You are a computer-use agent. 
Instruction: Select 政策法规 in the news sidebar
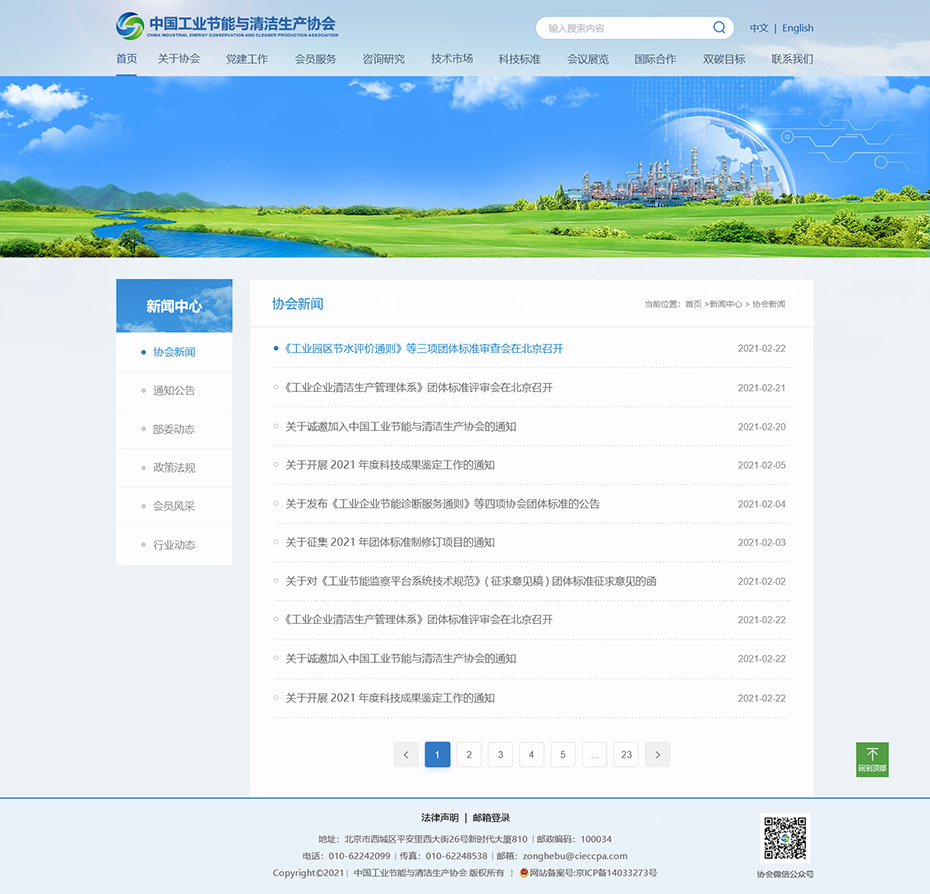coord(174,467)
